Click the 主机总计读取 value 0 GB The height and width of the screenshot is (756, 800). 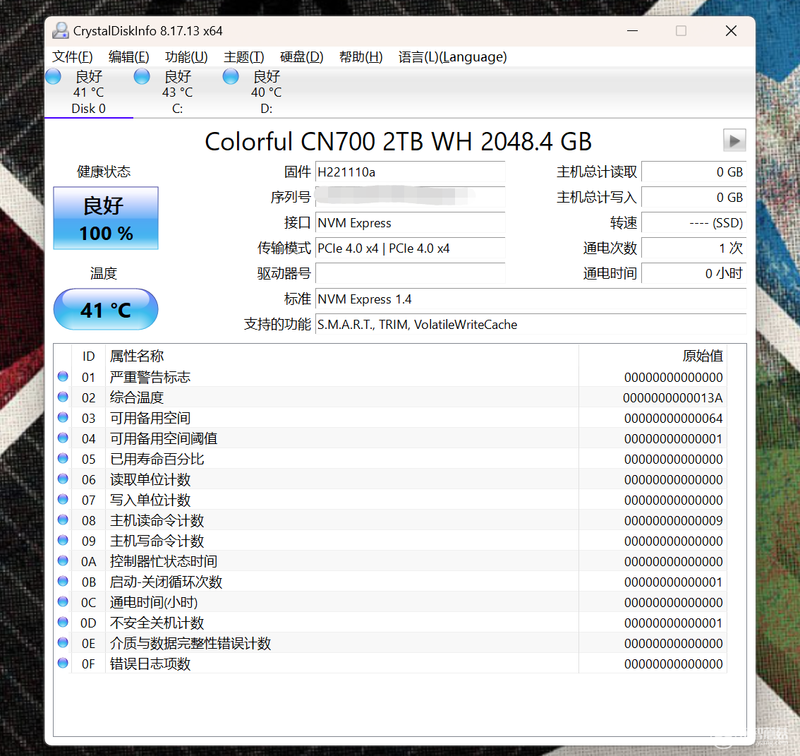[694, 172]
